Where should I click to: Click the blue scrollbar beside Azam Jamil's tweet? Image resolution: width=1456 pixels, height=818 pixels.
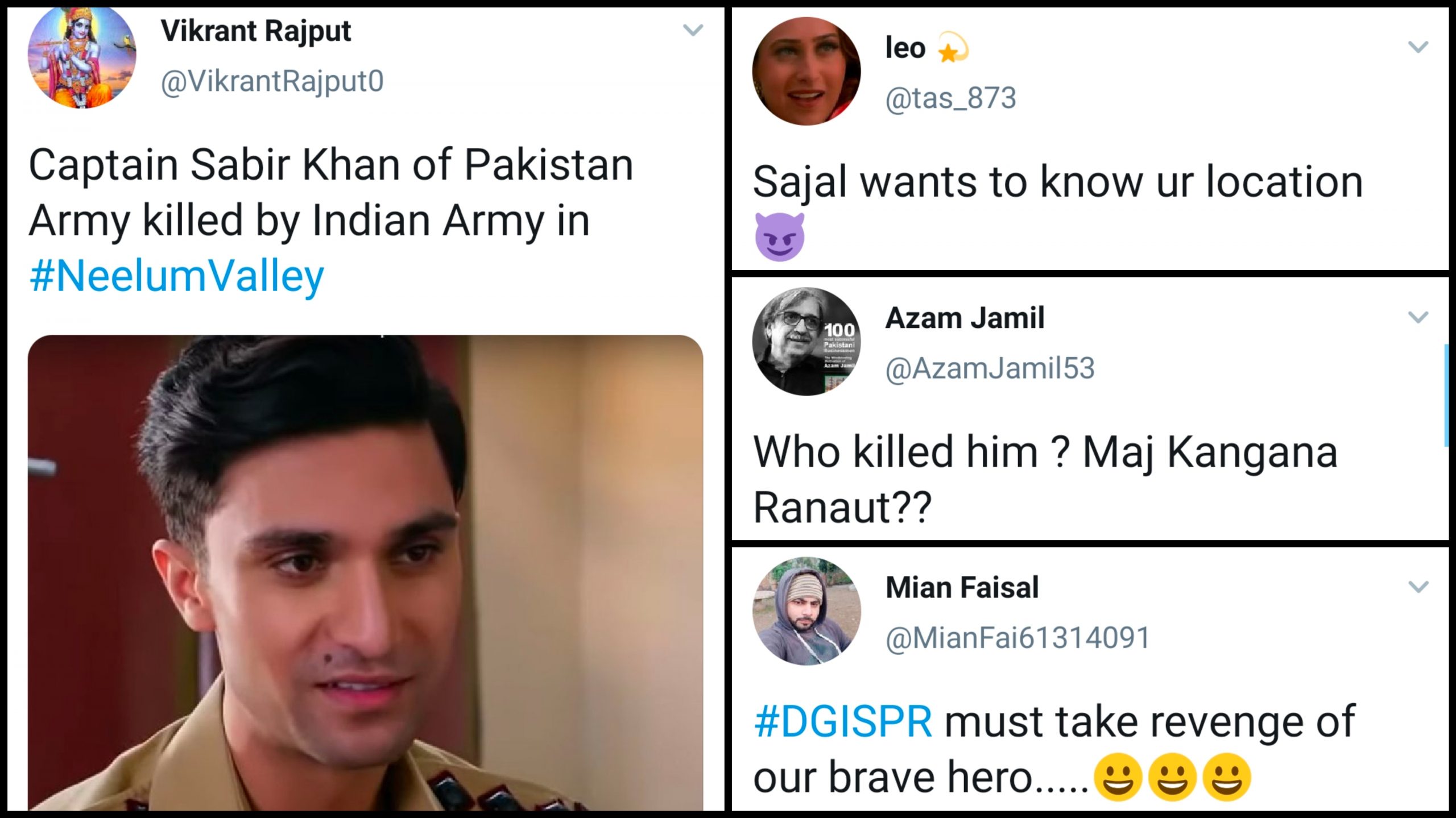pos(1447,395)
